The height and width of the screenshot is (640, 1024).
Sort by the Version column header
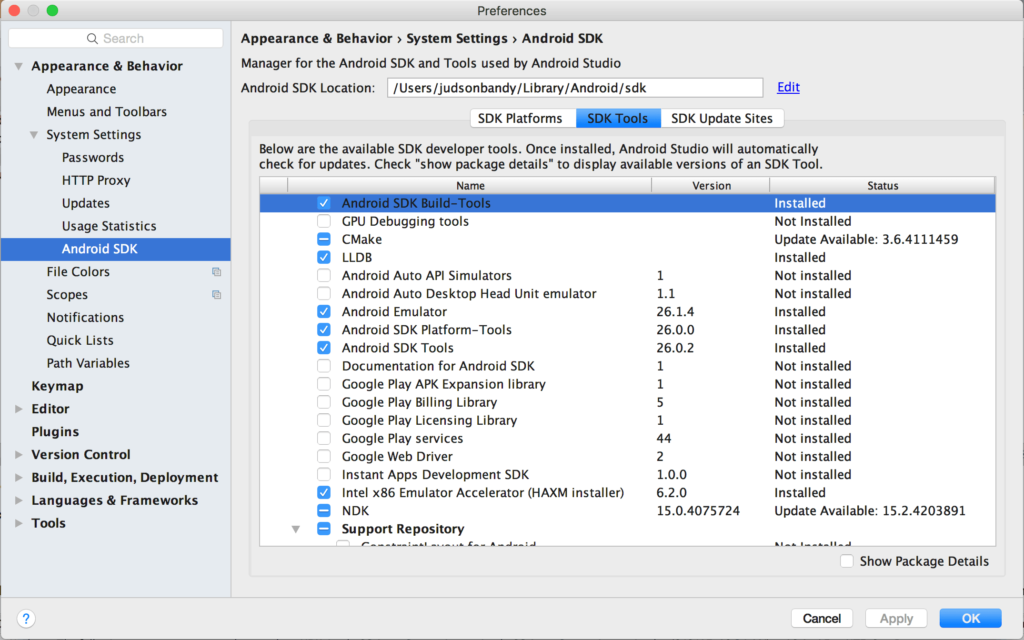click(711, 185)
